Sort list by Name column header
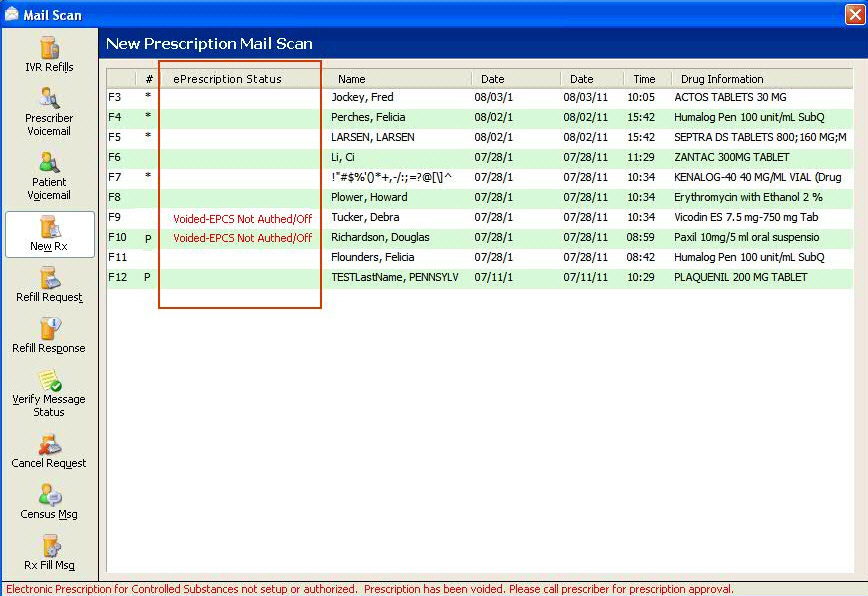868x596 pixels. coord(351,79)
